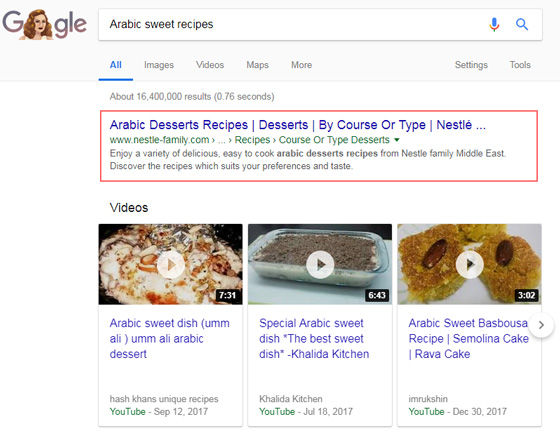
Task: Expand Nestle result URL dropdown arrow
Action: (397, 140)
